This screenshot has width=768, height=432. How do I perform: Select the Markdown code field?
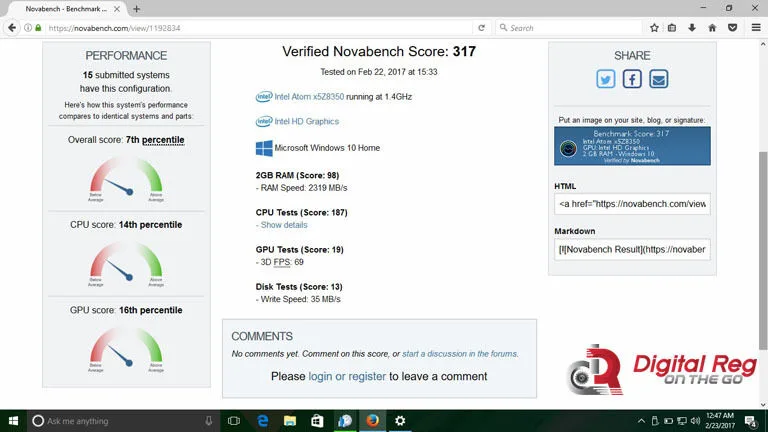(632, 249)
